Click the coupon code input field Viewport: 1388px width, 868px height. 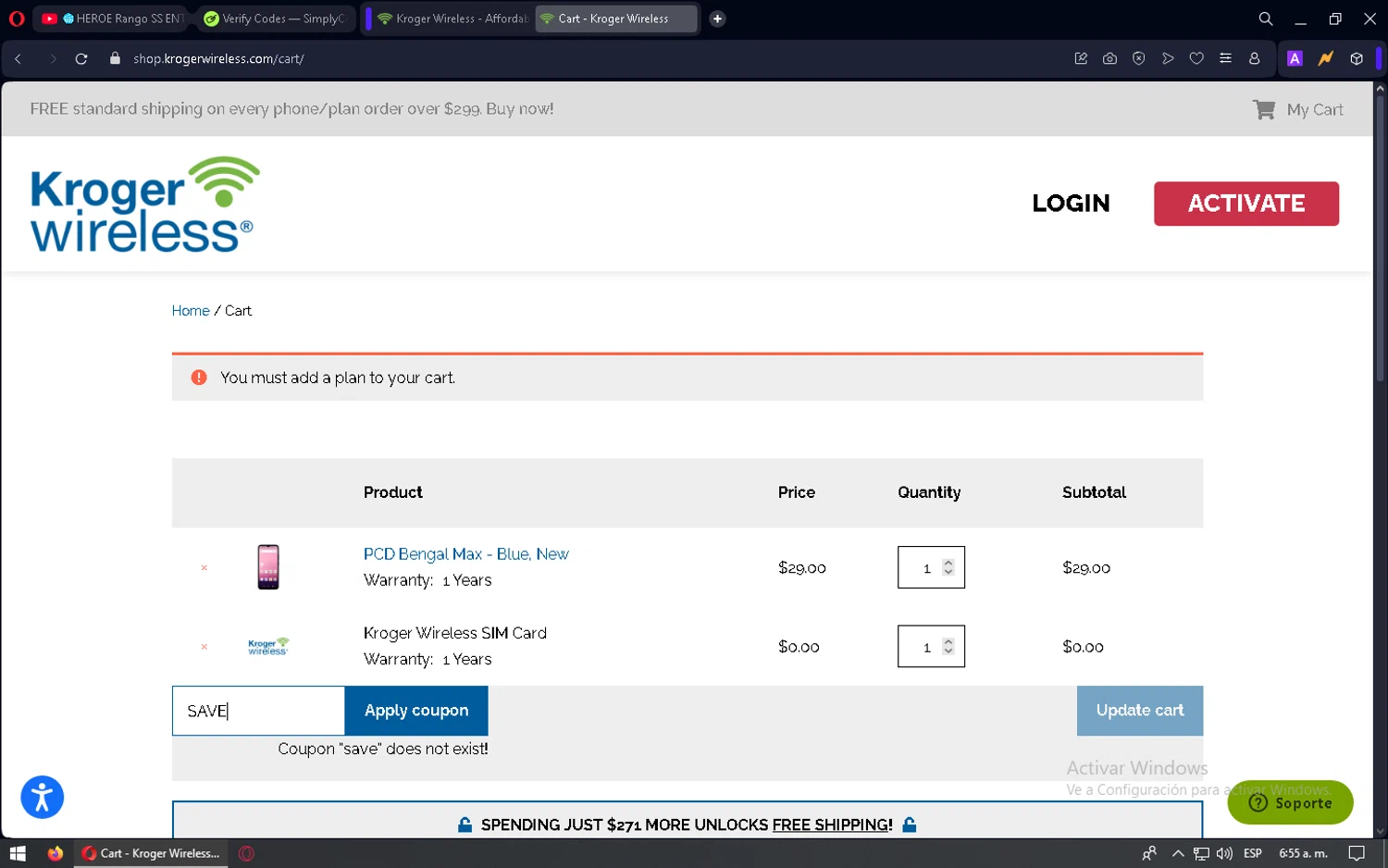pos(258,711)
